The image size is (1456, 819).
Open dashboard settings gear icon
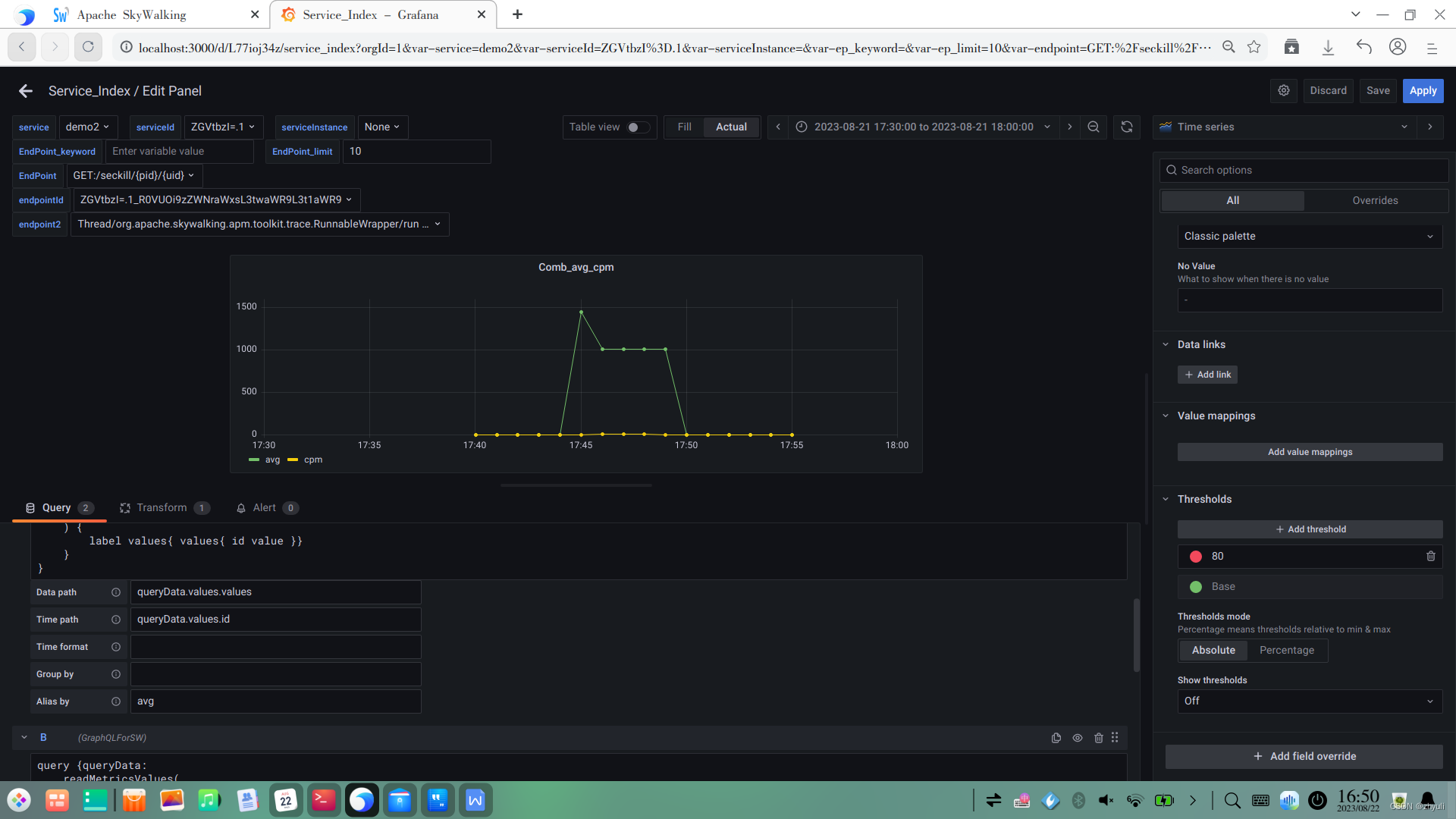(1284, 90)
